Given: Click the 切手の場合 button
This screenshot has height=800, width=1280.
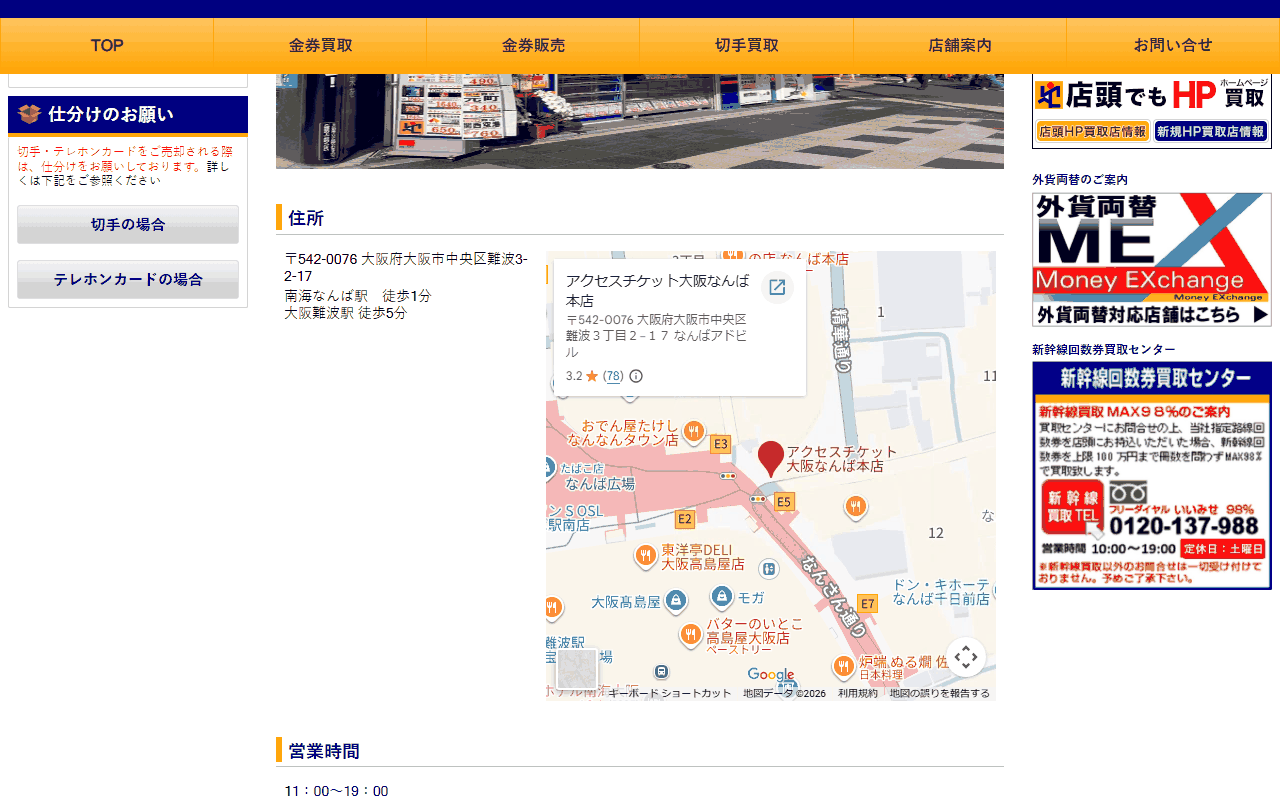Looking at the screenshot, I should click(128, 224).
